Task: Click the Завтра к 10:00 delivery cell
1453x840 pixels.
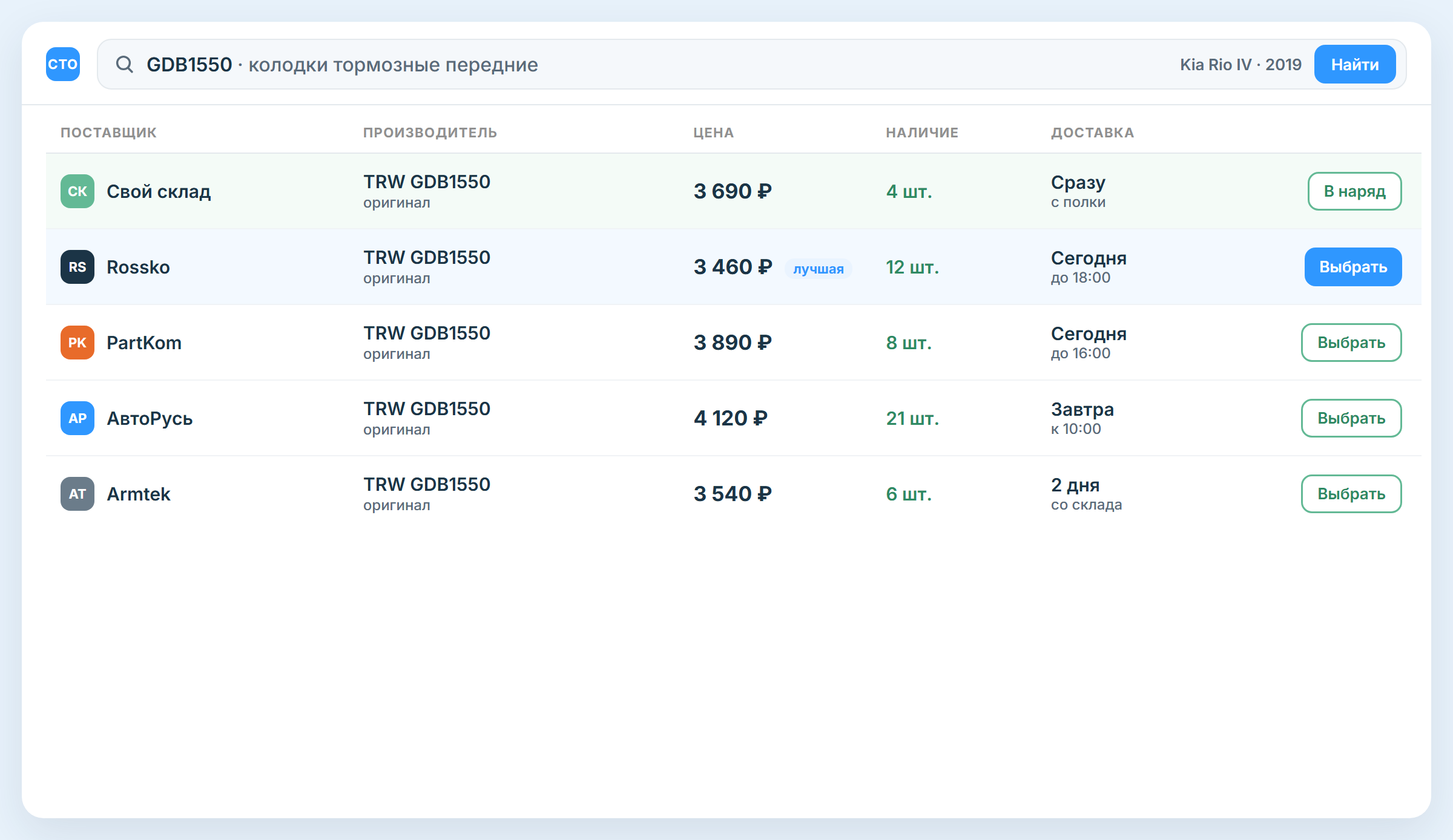Action: pos(1082,418)
